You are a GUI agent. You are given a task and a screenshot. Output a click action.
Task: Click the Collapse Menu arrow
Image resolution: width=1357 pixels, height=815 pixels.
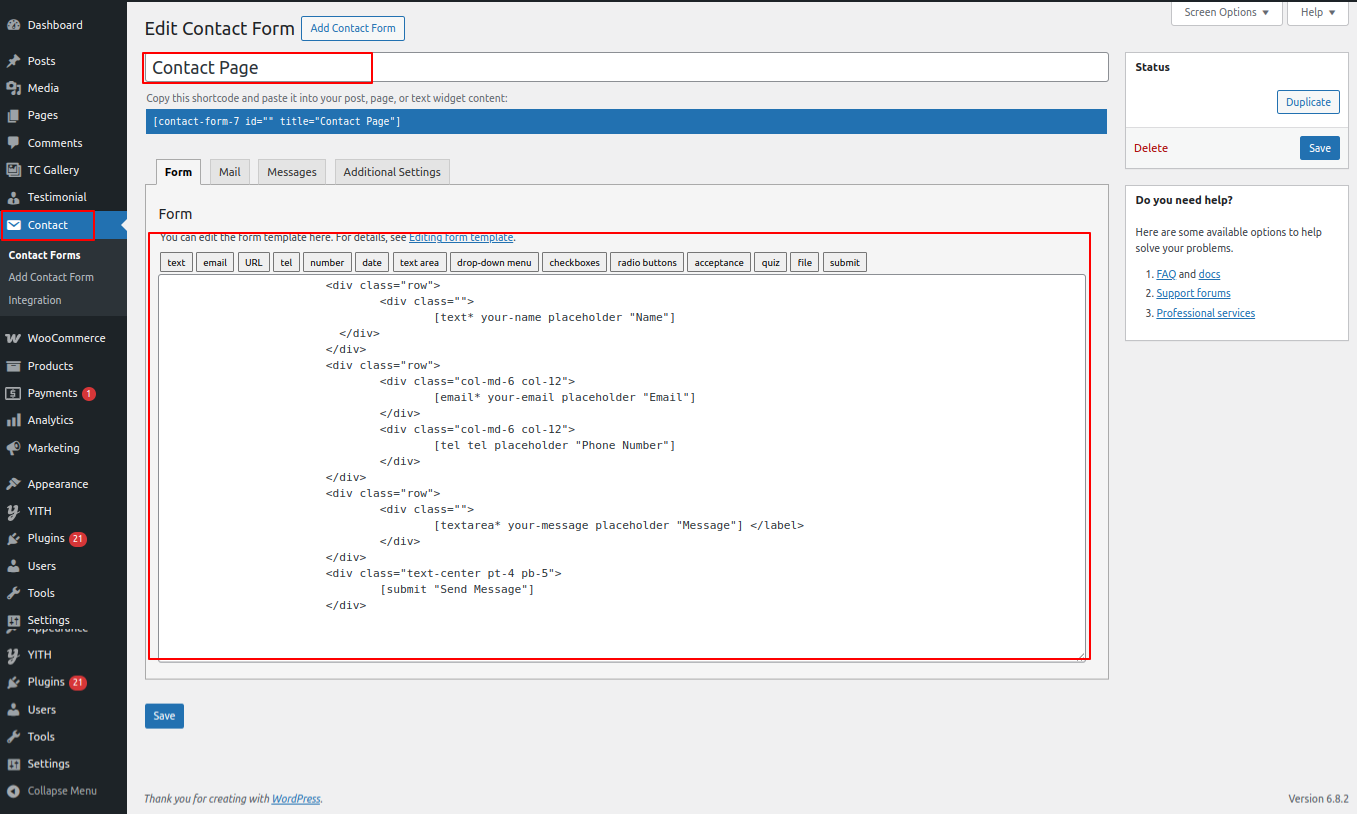point(14,790)
